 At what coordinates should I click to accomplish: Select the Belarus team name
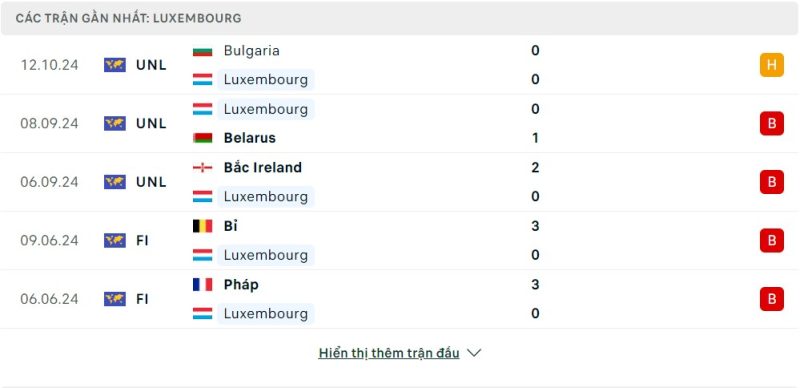[249, 138]
